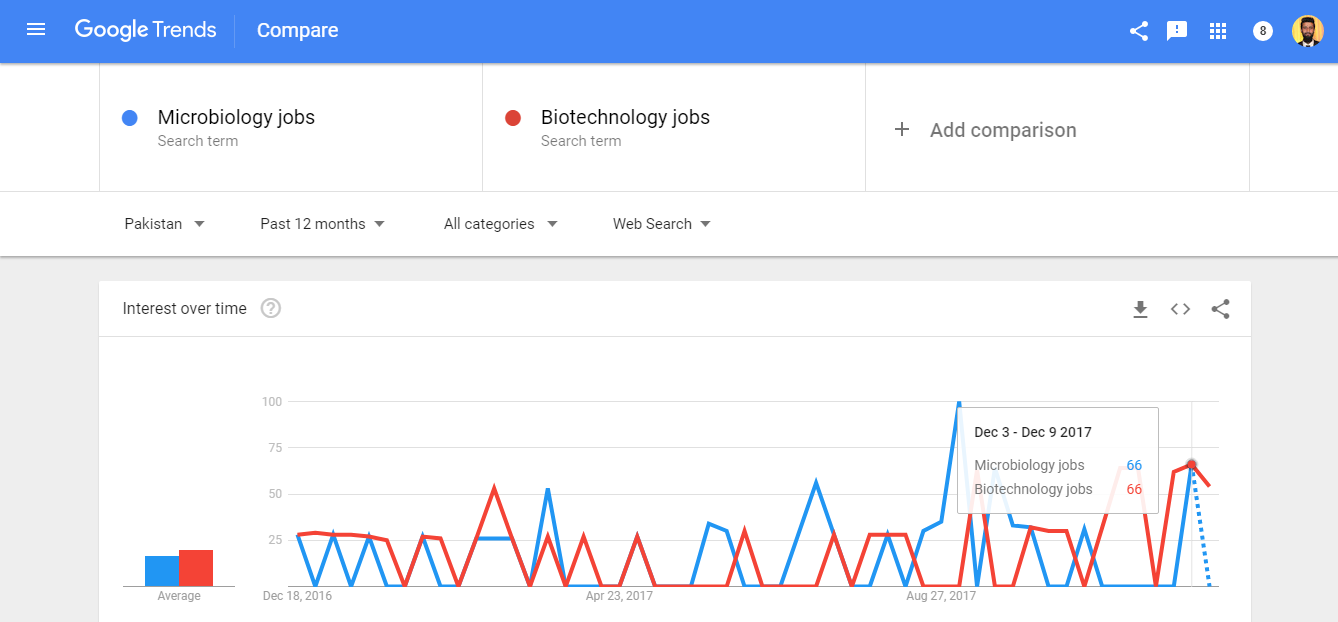Open the Google apps grid
The width and height of the screenshot is (1338, 622).
1217,31
